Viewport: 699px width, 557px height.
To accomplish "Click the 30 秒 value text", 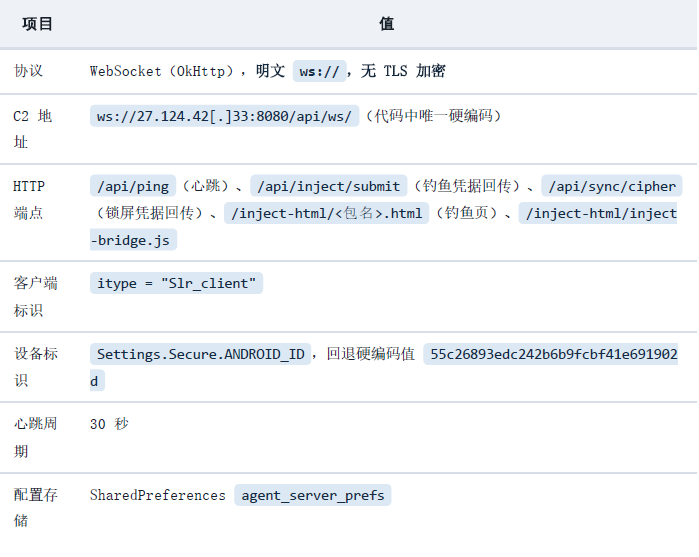I will pos(109,424).
